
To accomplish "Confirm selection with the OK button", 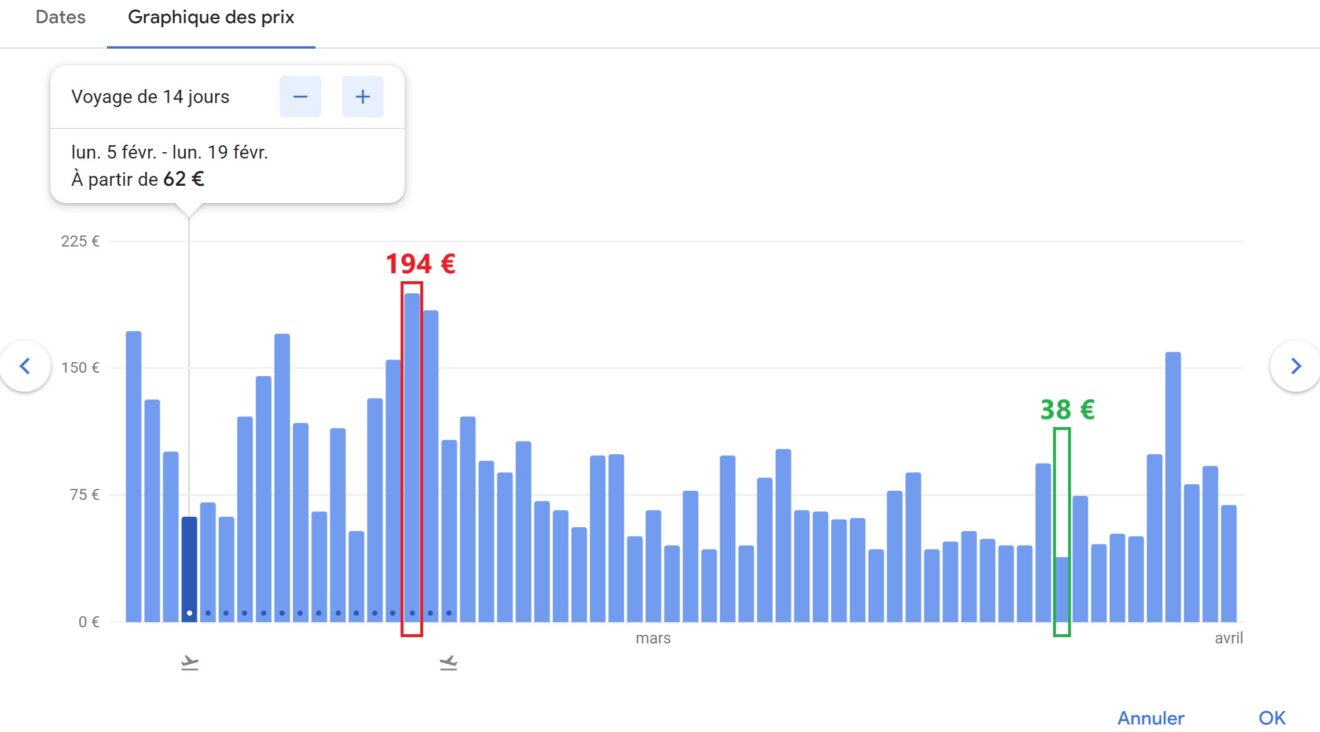I will [x=1271, y=718].
